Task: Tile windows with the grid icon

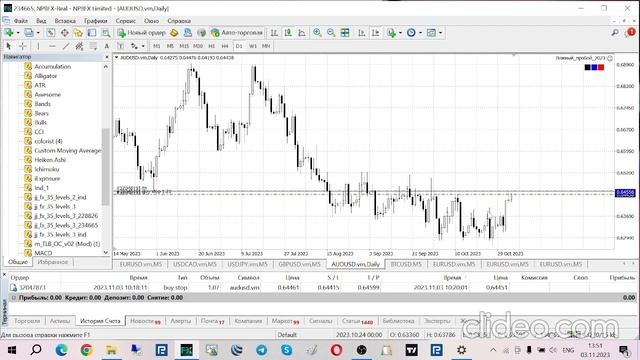Action: [x=345, y=33]
